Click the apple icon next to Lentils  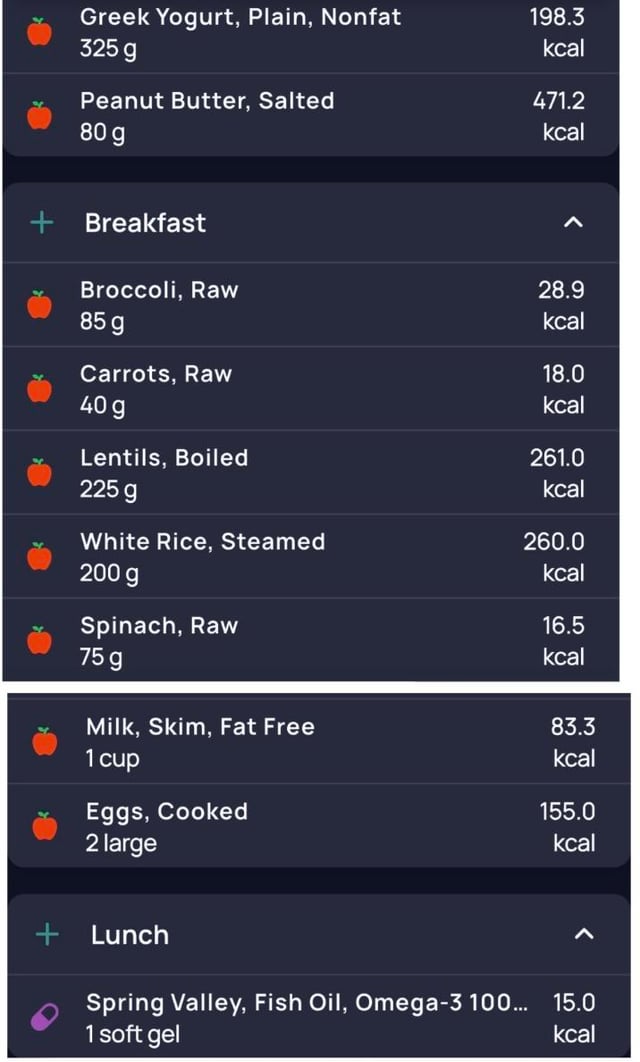click(x=39, y=473)
